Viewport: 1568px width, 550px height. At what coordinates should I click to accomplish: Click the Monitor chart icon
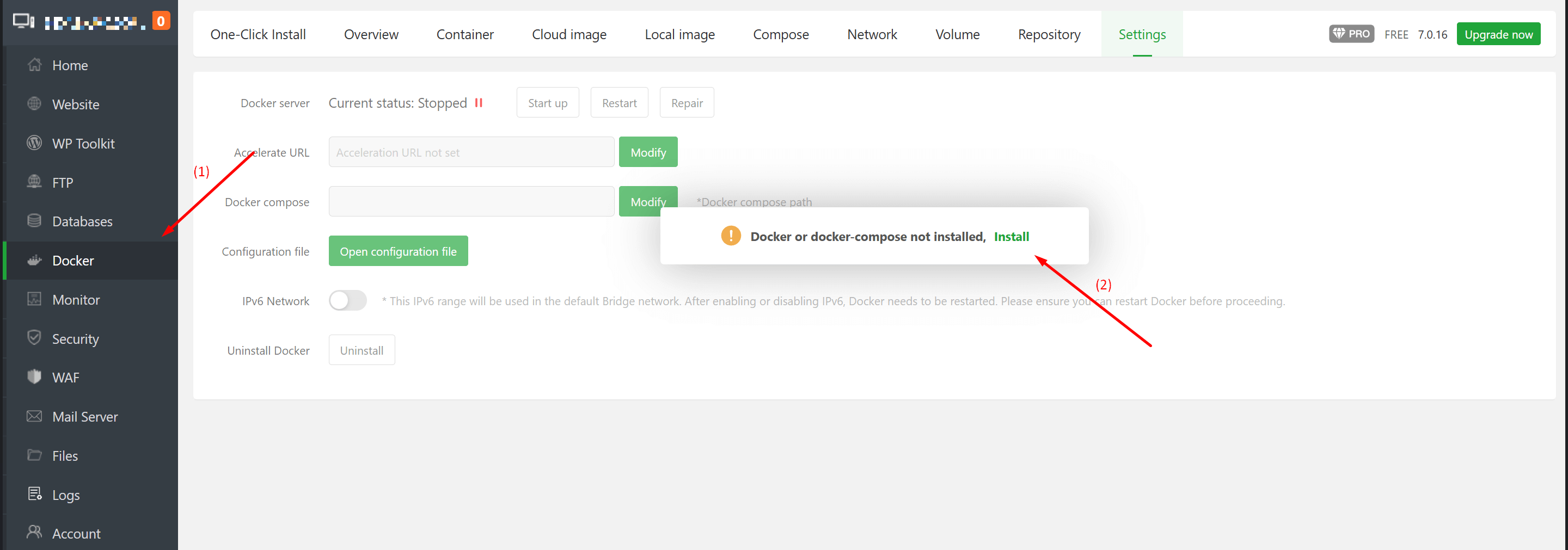point(35,299)
